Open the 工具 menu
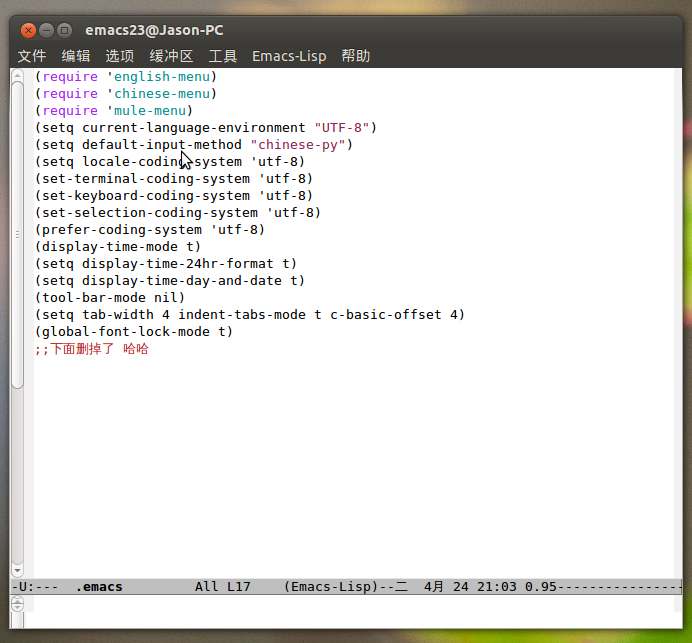692x643 pixels. [223, 56]
